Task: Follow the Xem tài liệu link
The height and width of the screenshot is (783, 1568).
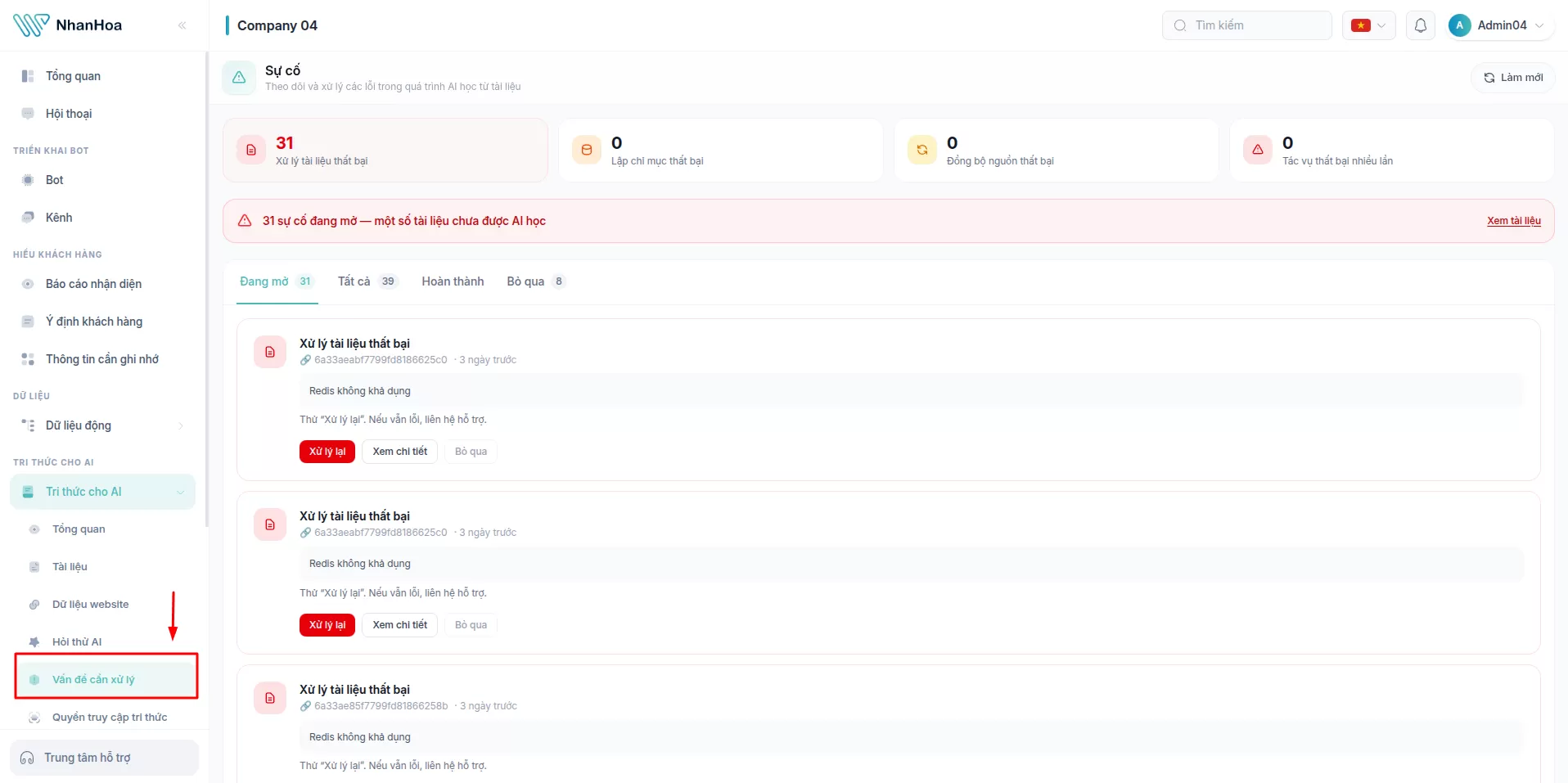Action: pos(1514,221)
